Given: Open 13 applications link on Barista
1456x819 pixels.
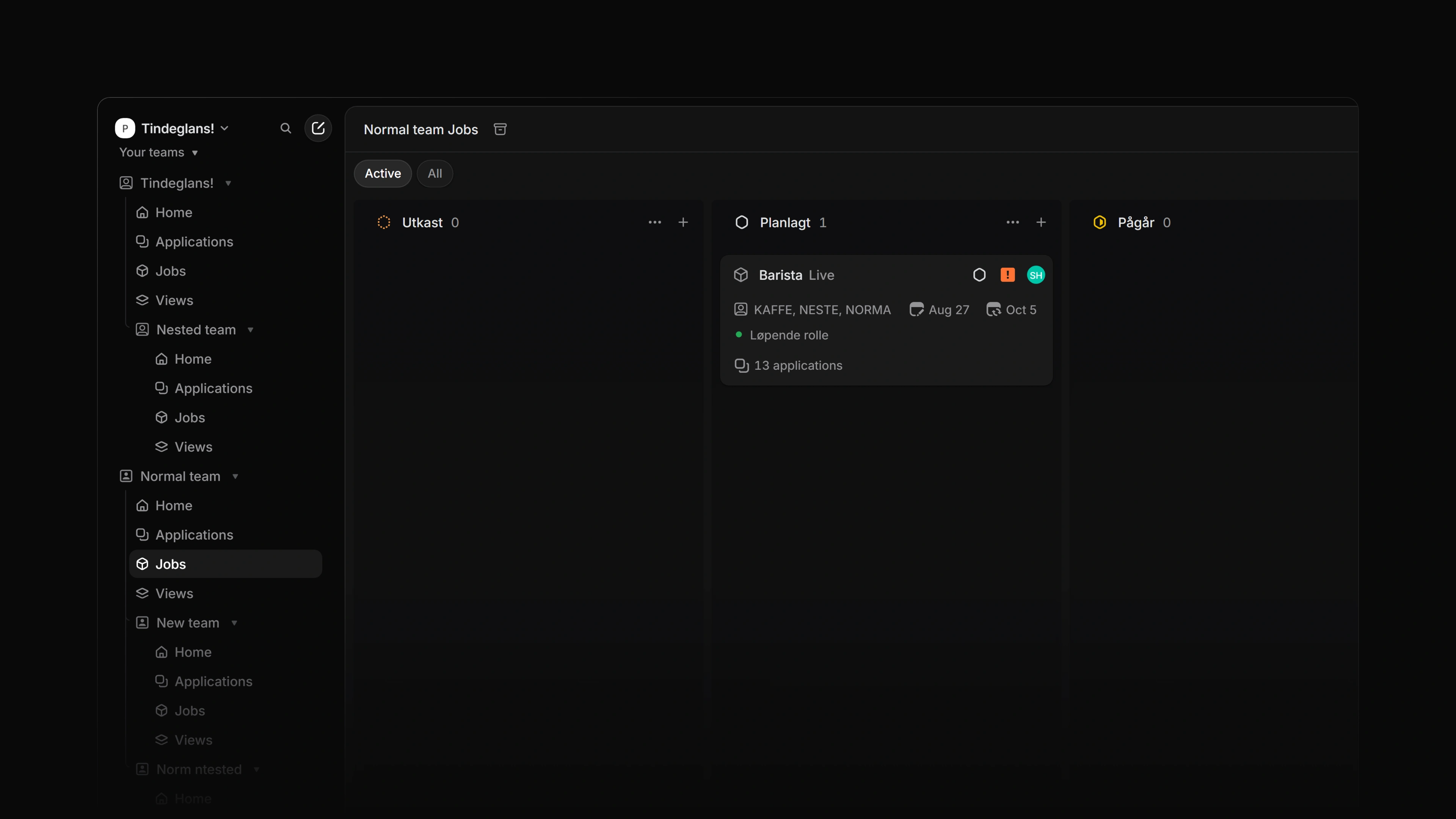Looking at the screenshot, I should (x=789, y=366).
